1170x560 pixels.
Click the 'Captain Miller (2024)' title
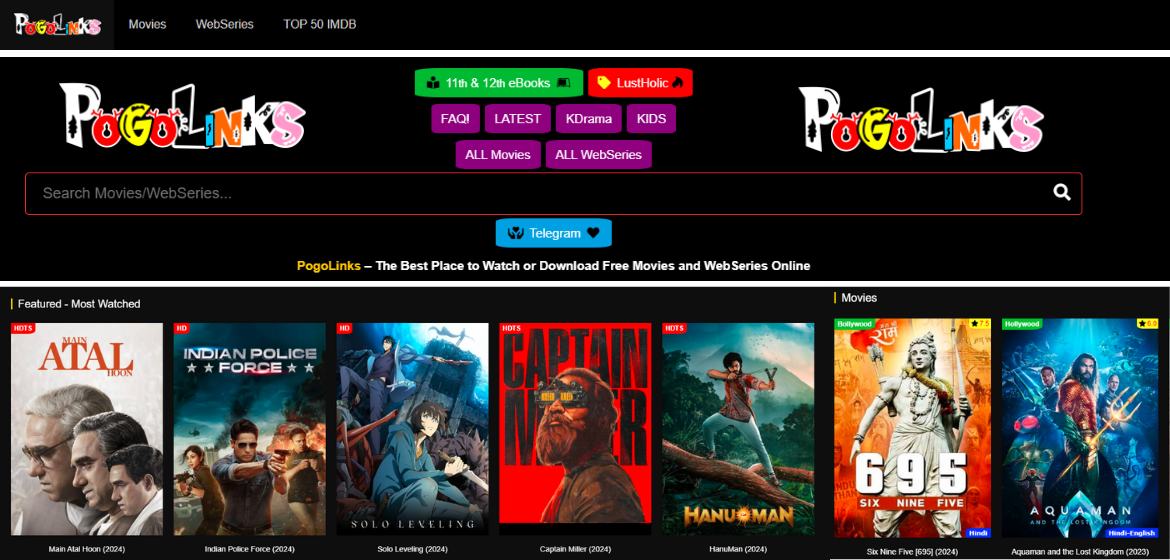point(575,549)
